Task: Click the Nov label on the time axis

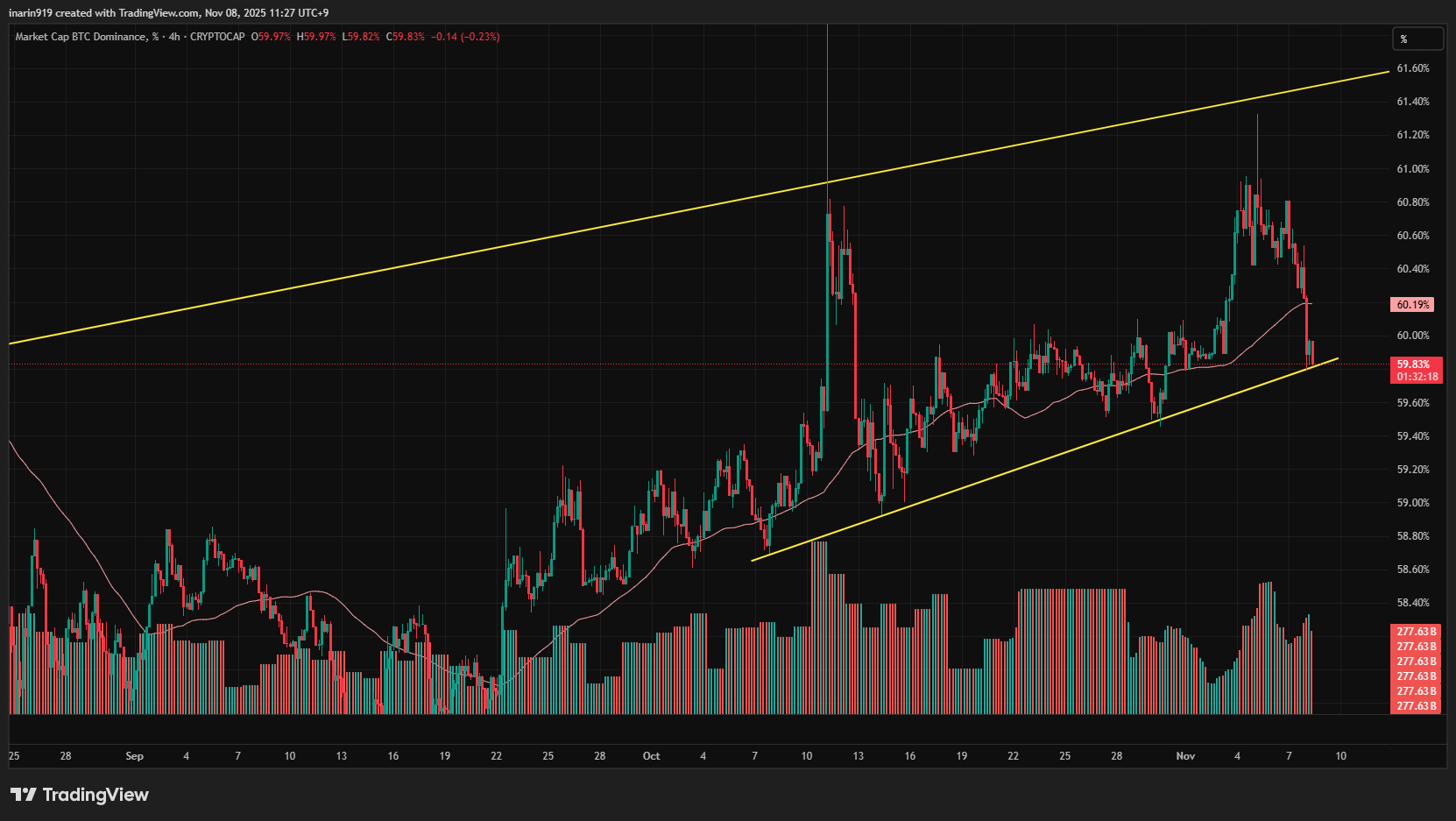Action: tap(1185, 756)
